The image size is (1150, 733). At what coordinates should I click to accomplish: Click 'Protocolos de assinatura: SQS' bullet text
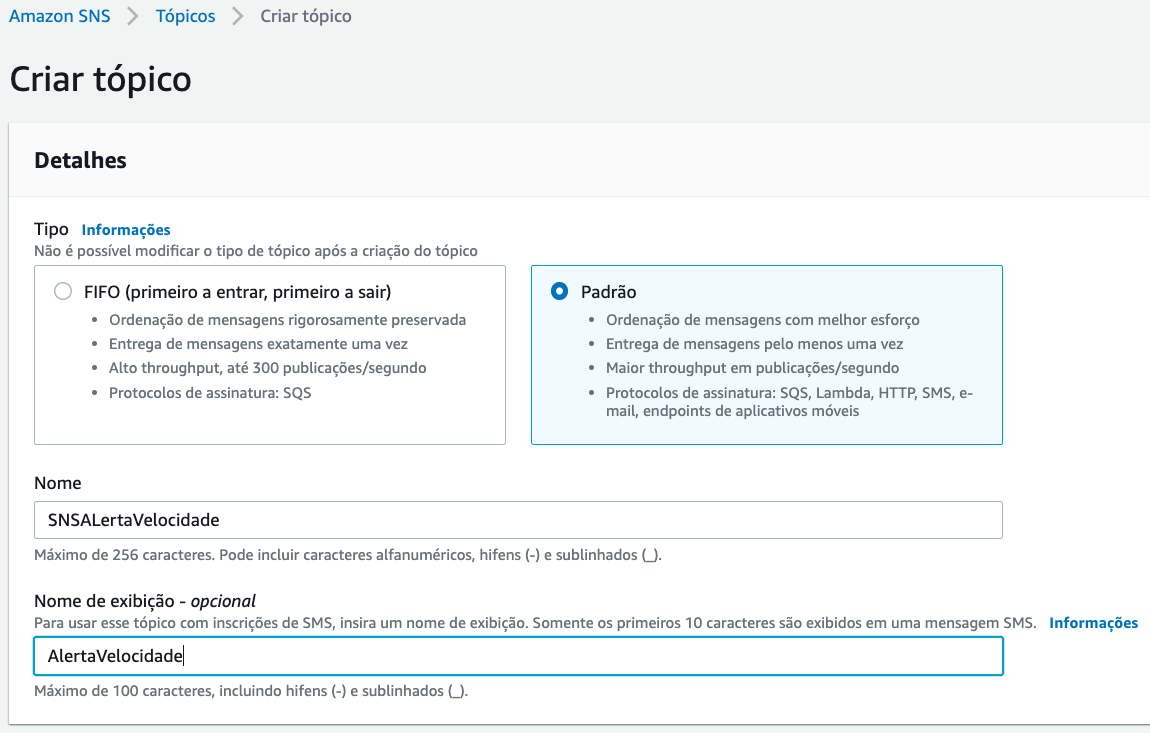(x=210, y=393)
